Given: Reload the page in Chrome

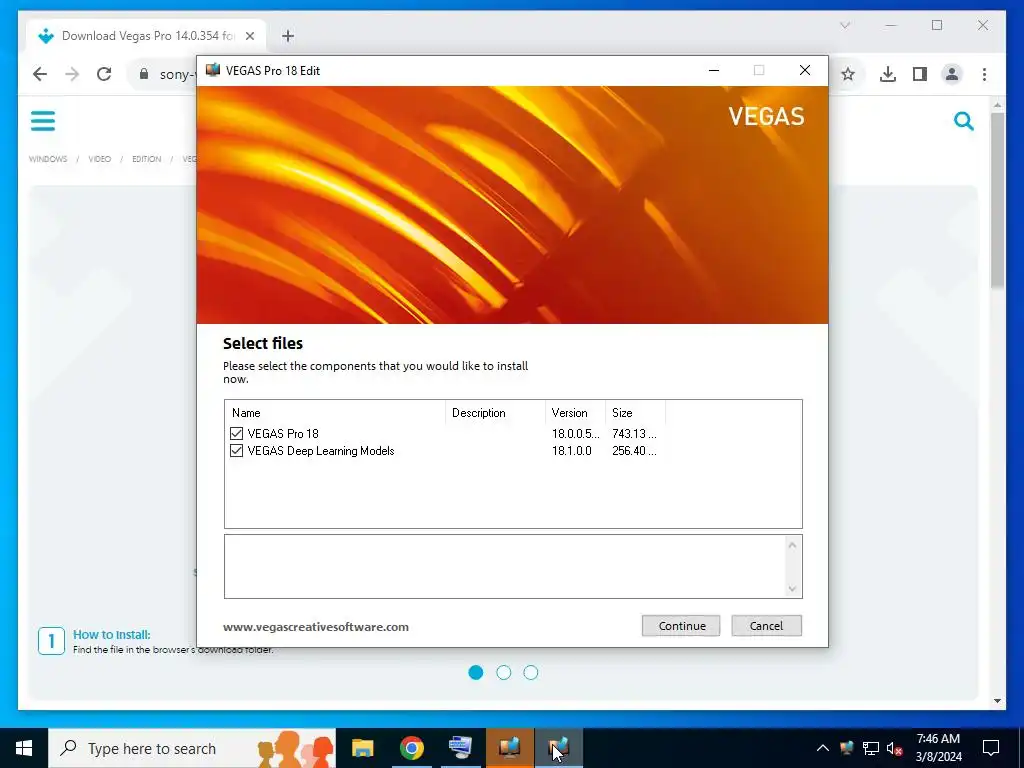Looking at the screenshot, I should tap(104, 74).
